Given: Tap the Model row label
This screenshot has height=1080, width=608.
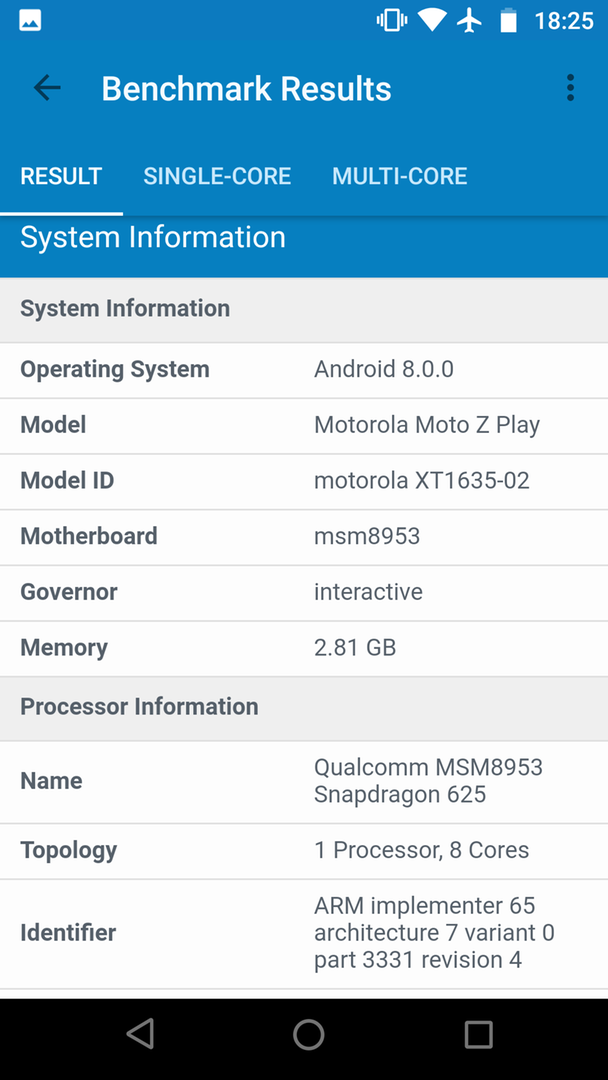Looking at the screenshot, I should tap(53, 425).
